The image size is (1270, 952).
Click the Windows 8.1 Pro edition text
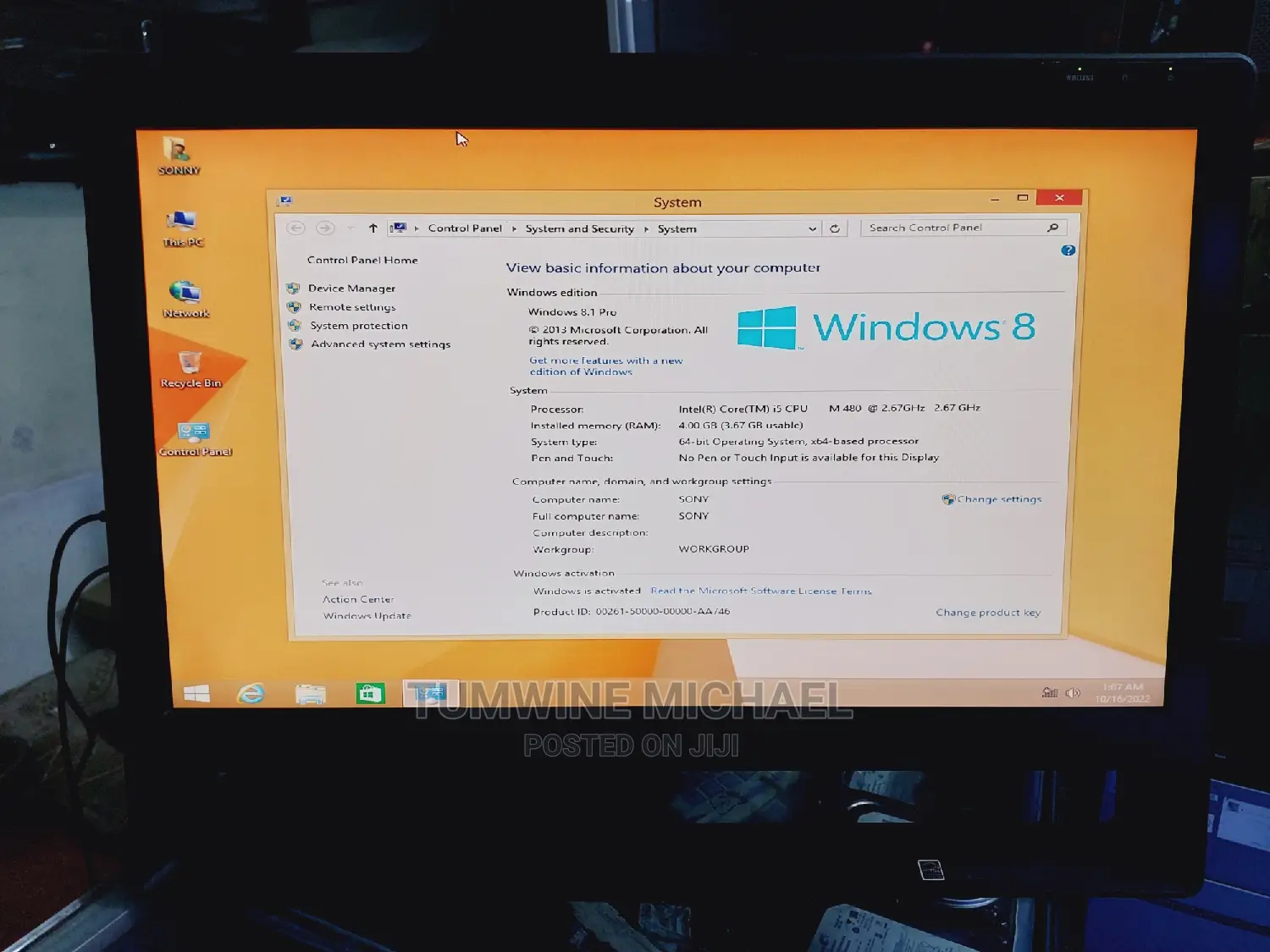[x=572, y=312]
